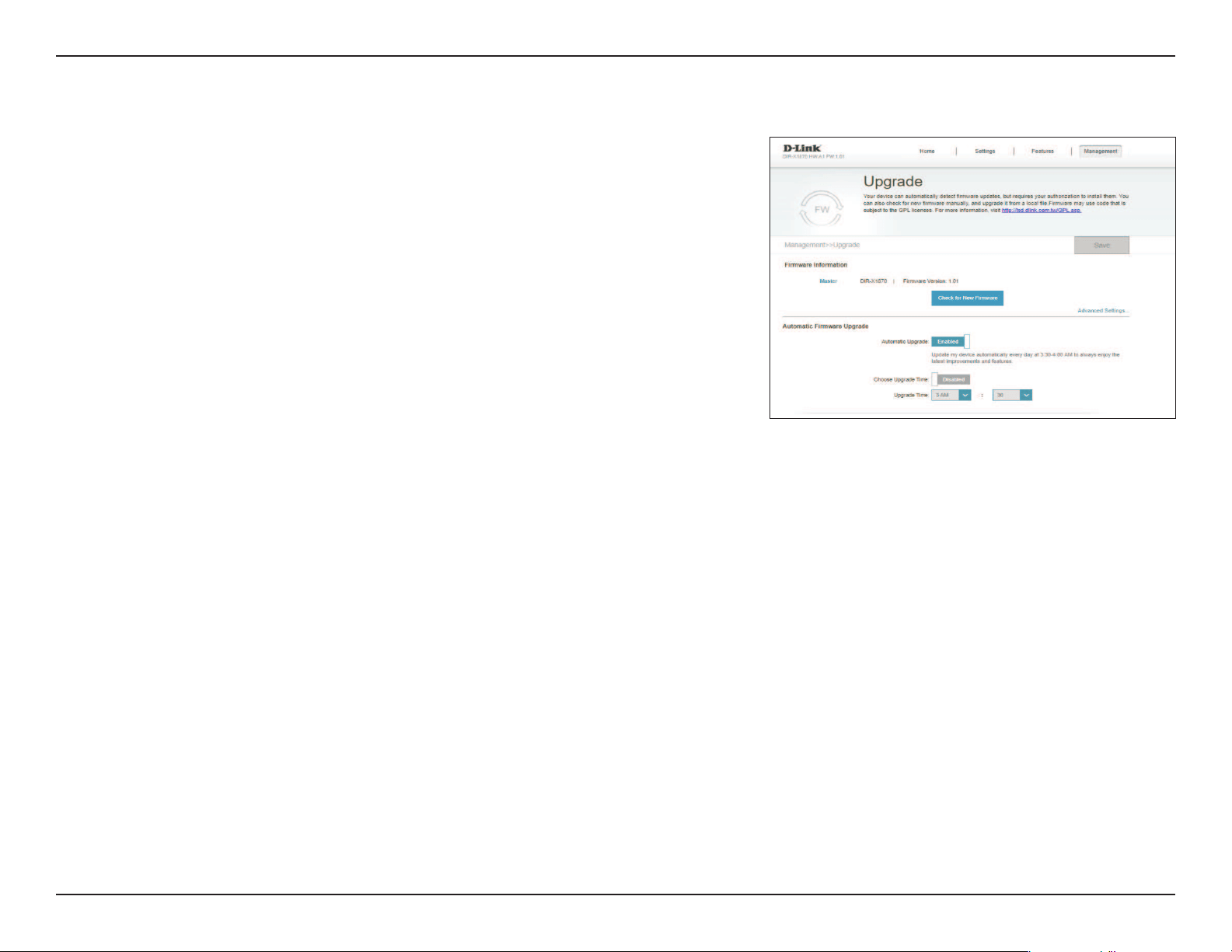Open the Home tab

coord(927,152)
